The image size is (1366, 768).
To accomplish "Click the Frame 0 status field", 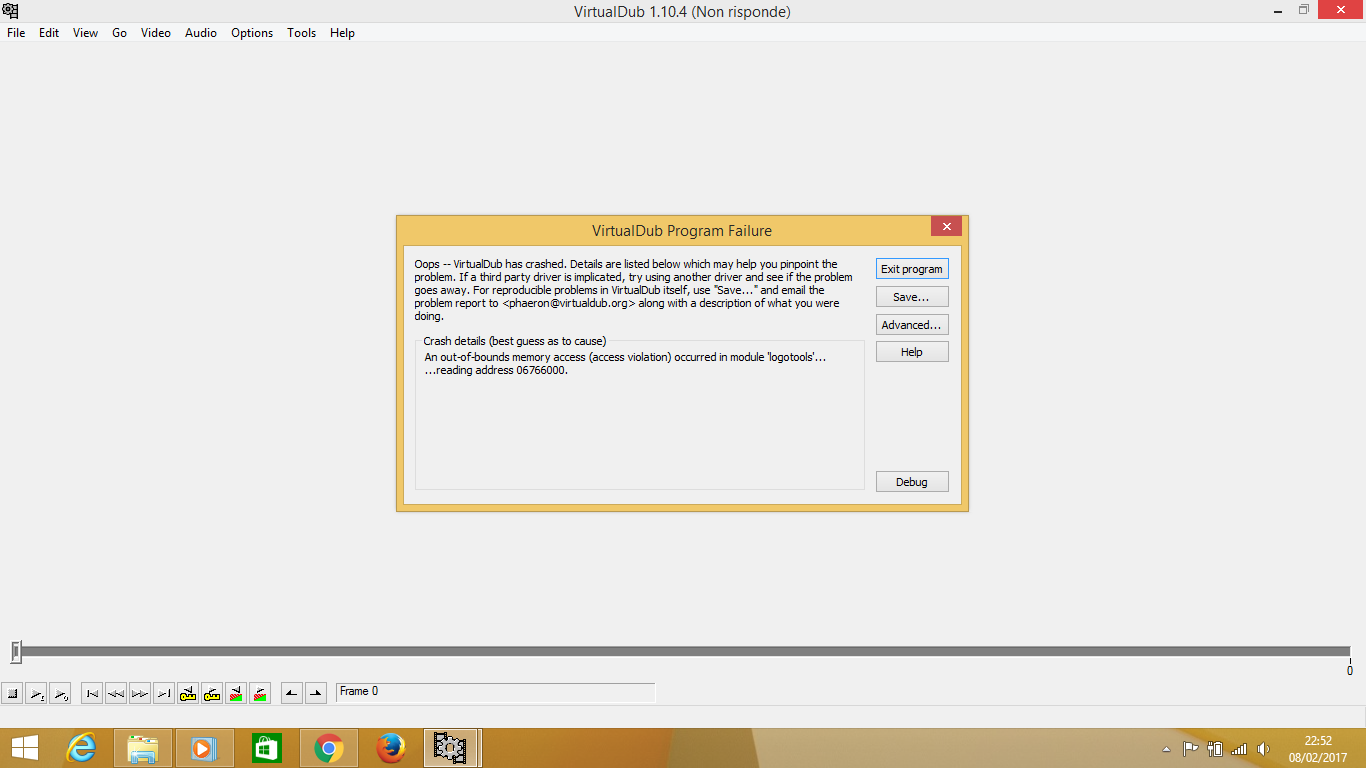I will 496,692.
